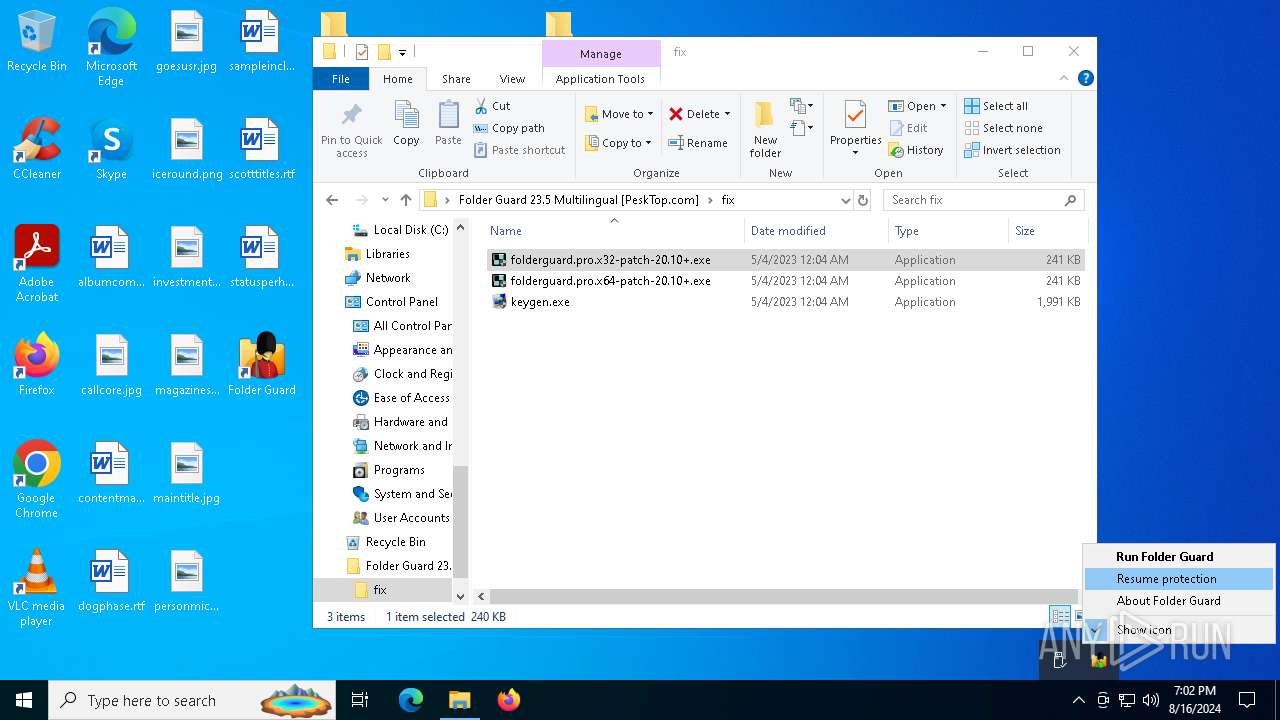
Task: Choose About Folder Guard menu item
Action: [1178, 601]
